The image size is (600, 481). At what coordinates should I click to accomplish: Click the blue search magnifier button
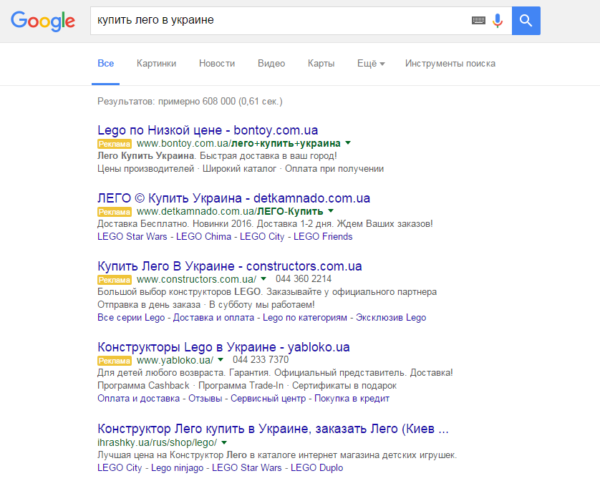coord(526,21)
